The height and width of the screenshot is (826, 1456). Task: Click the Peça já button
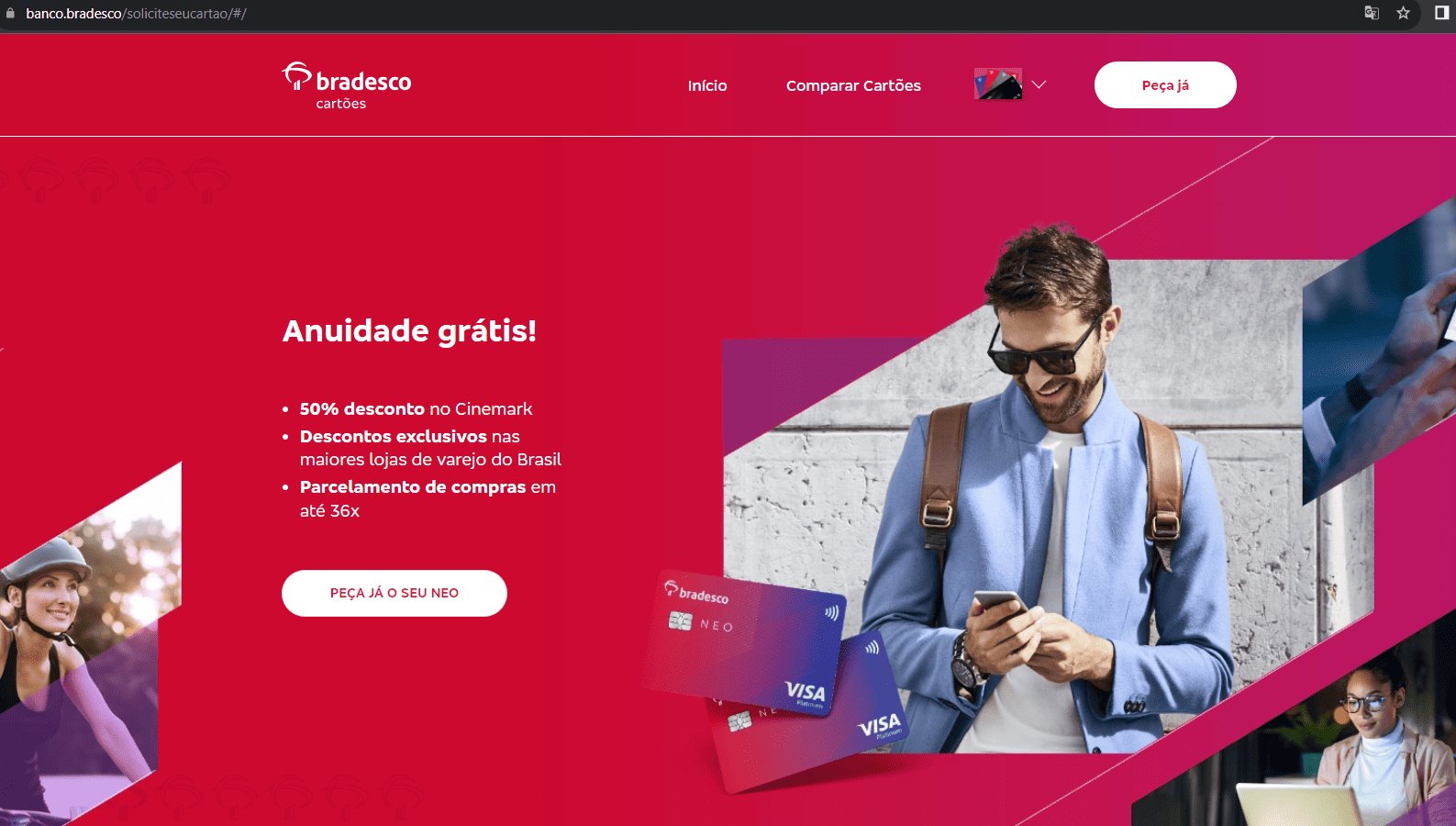pyautogui.click(x=1165, y=84)
